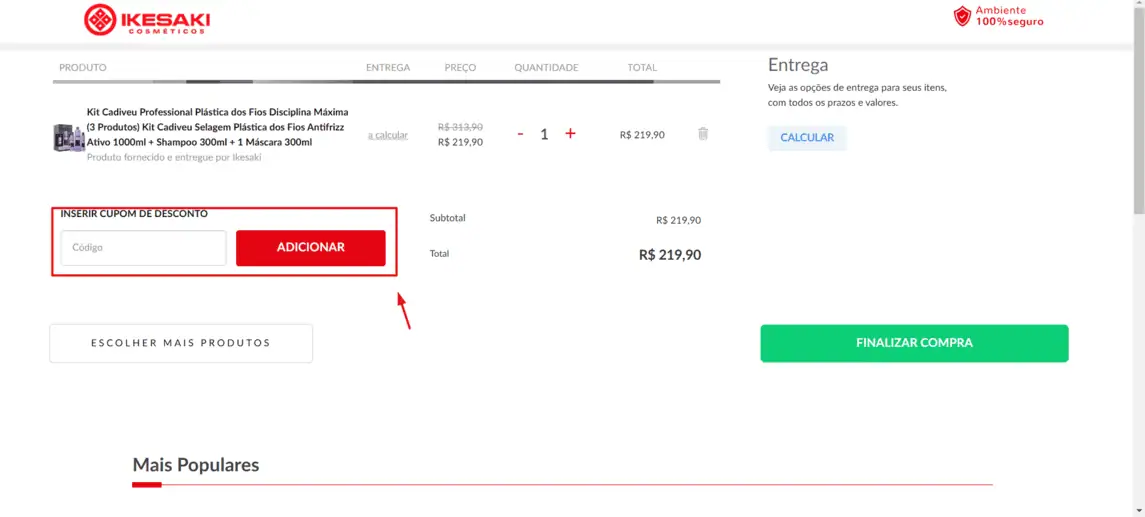Image resolution: width=1145 pixels, height=517 pixels.
Task: Click the Entrega heading
Action: [798, 65]
